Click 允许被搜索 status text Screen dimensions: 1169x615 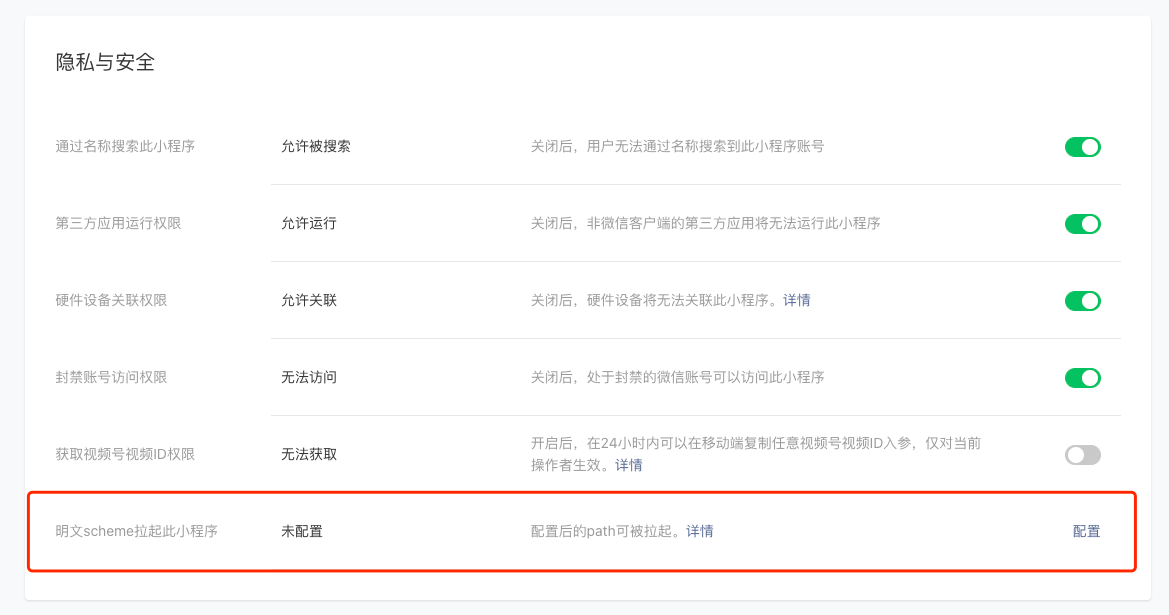tap(316, 146)
